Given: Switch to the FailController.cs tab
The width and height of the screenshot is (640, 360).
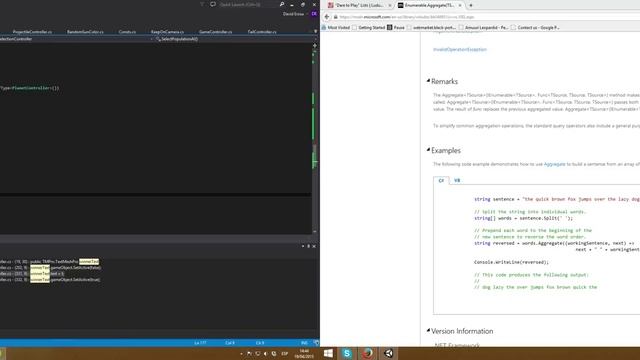Looking at the screenshot, I should coord(262,32).
